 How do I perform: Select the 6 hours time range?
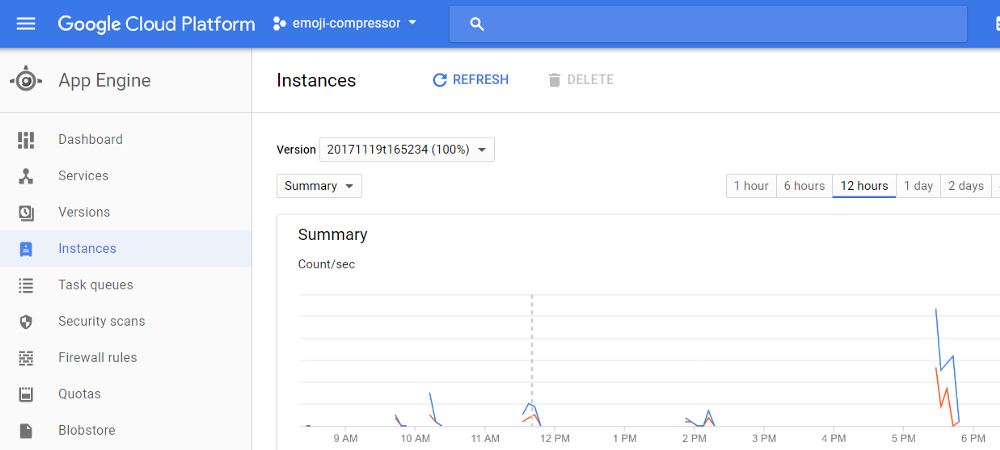[x=804, y=186]
